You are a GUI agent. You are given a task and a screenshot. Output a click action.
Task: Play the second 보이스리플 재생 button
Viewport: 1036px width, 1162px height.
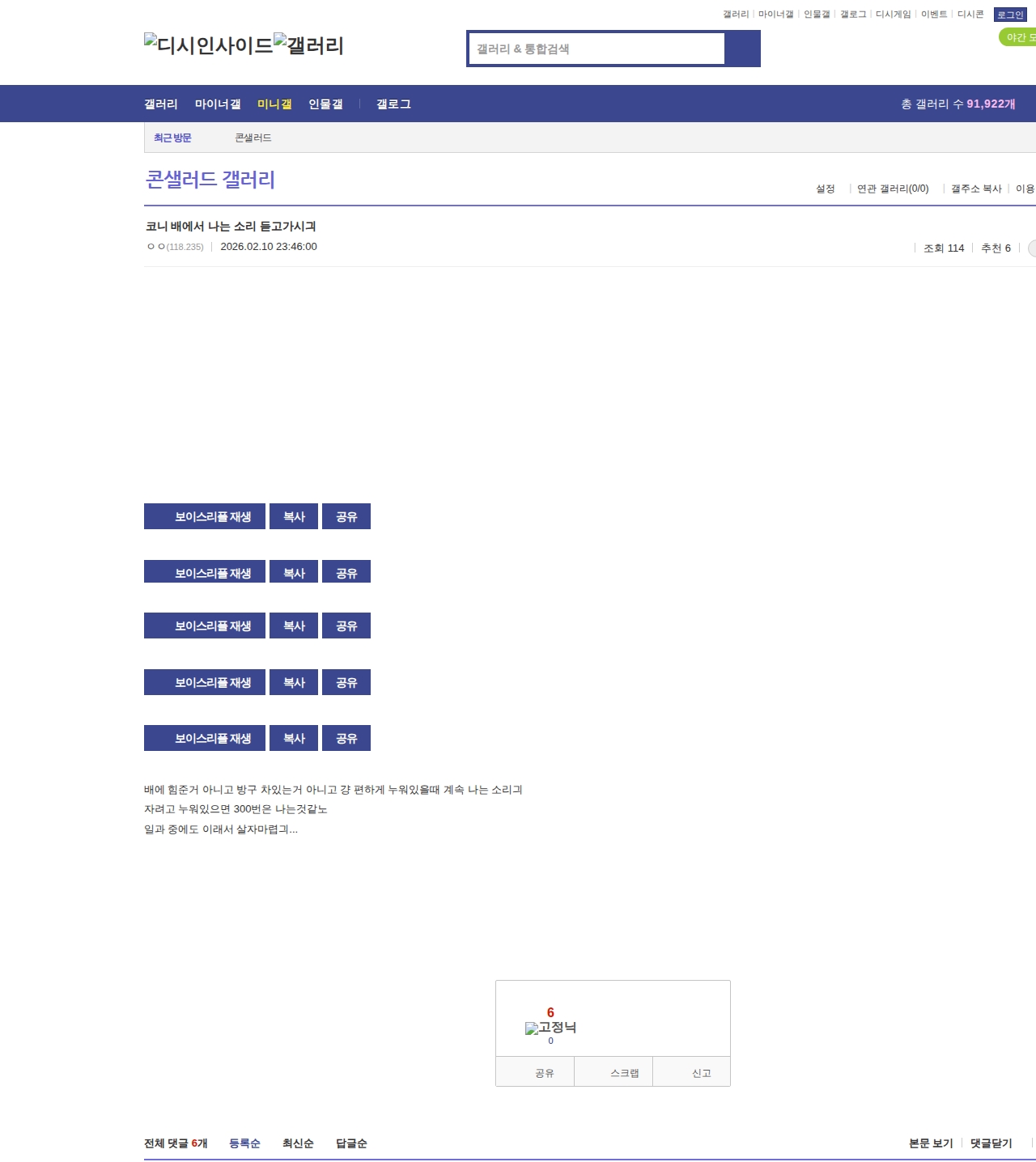pos(205,571)
